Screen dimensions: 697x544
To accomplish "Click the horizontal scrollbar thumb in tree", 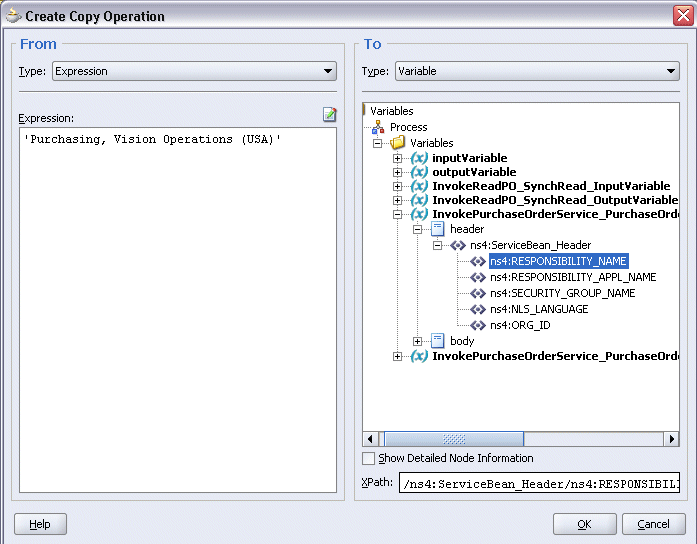I will pos(454,439).
